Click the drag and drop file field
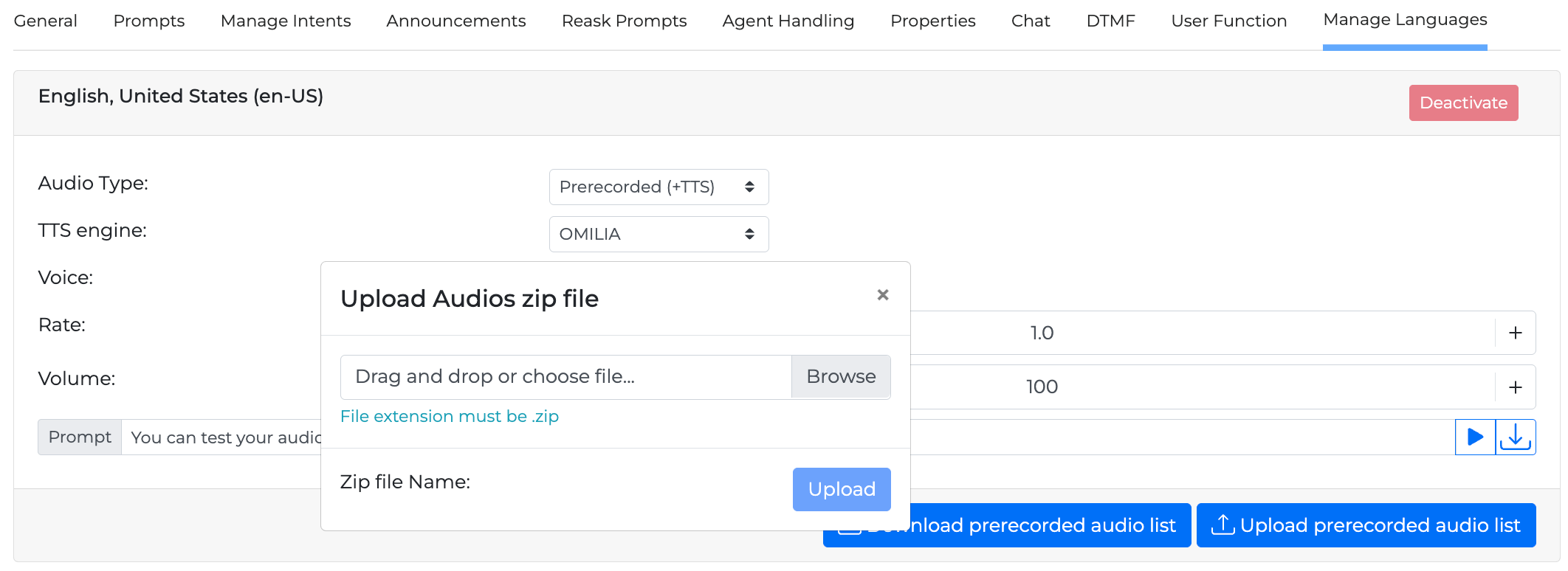Screen dimensions: 1568x571 (x=565, y=377)
